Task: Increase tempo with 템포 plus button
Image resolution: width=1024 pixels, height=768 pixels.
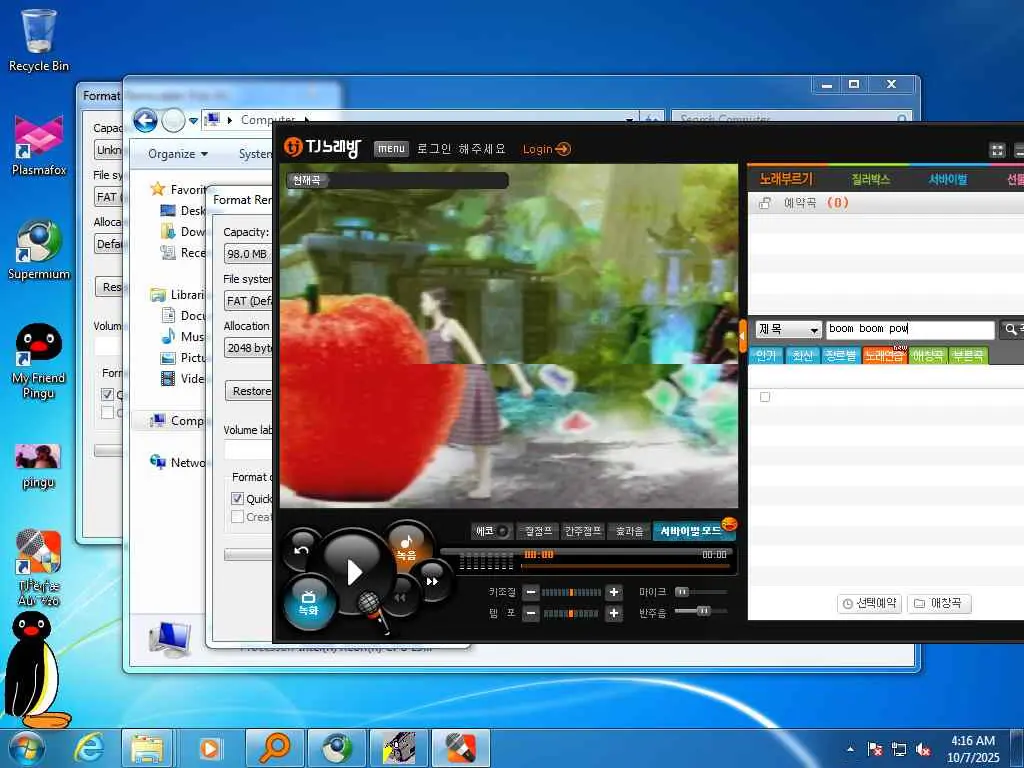Action: (613, 613)
